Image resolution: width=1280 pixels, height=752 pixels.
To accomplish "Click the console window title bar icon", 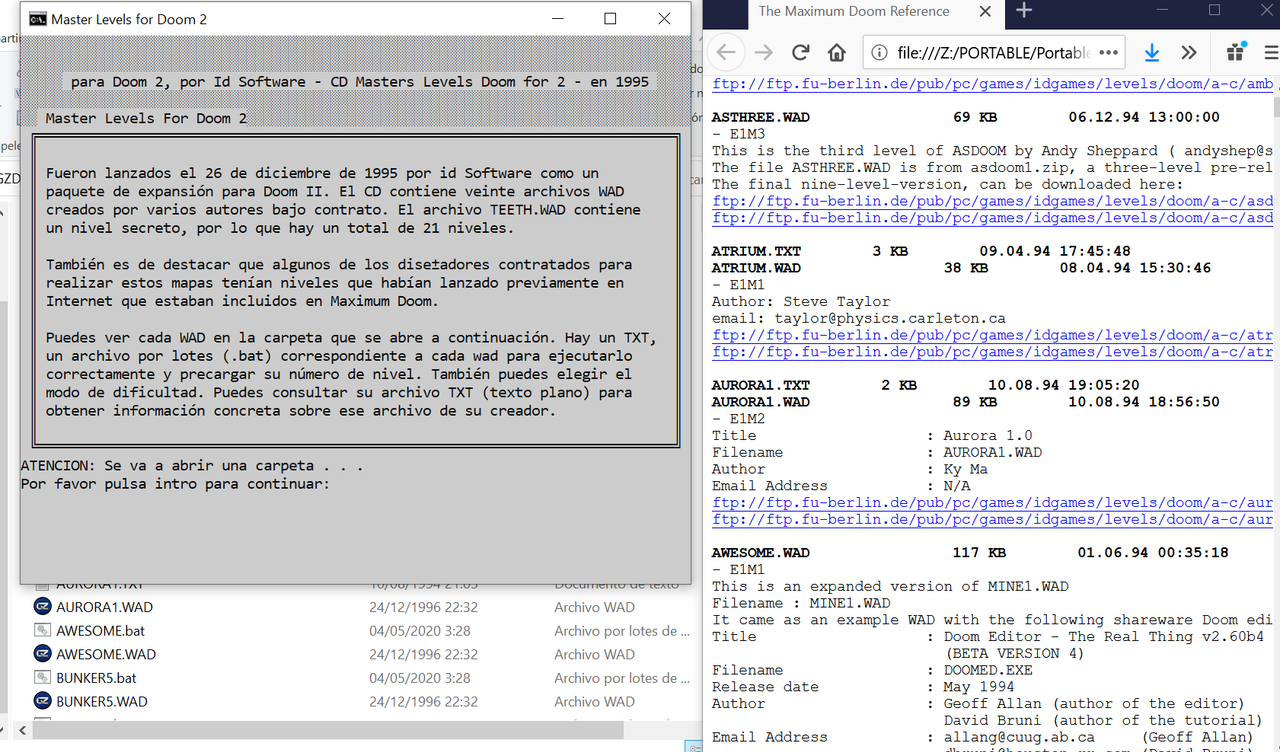I will click(x=36, y=19).
